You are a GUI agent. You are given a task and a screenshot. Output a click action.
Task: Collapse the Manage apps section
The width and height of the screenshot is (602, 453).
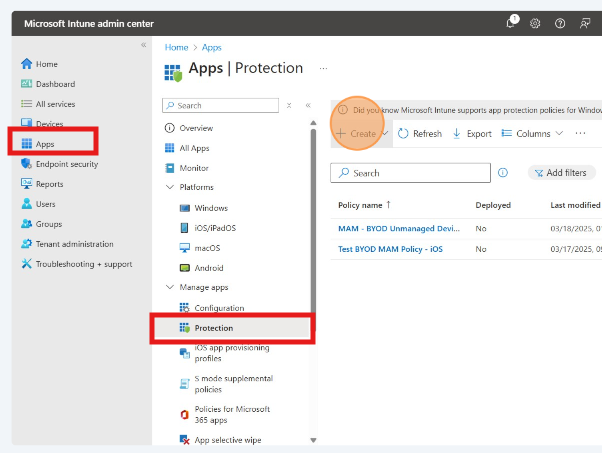tap(169, 287)
